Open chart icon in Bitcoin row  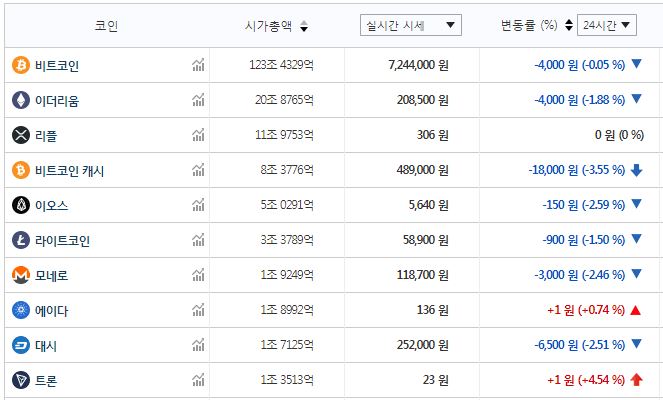click(x=198, y=65)
